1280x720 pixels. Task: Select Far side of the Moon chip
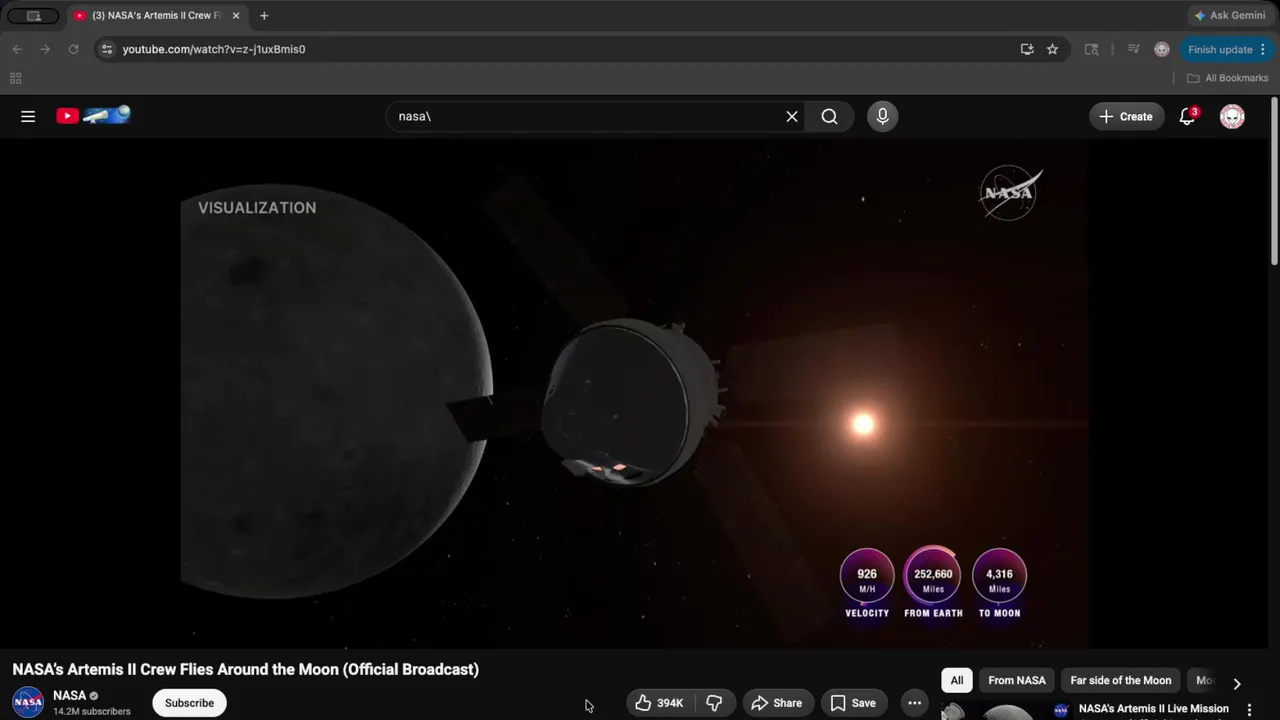point(1121,680)
